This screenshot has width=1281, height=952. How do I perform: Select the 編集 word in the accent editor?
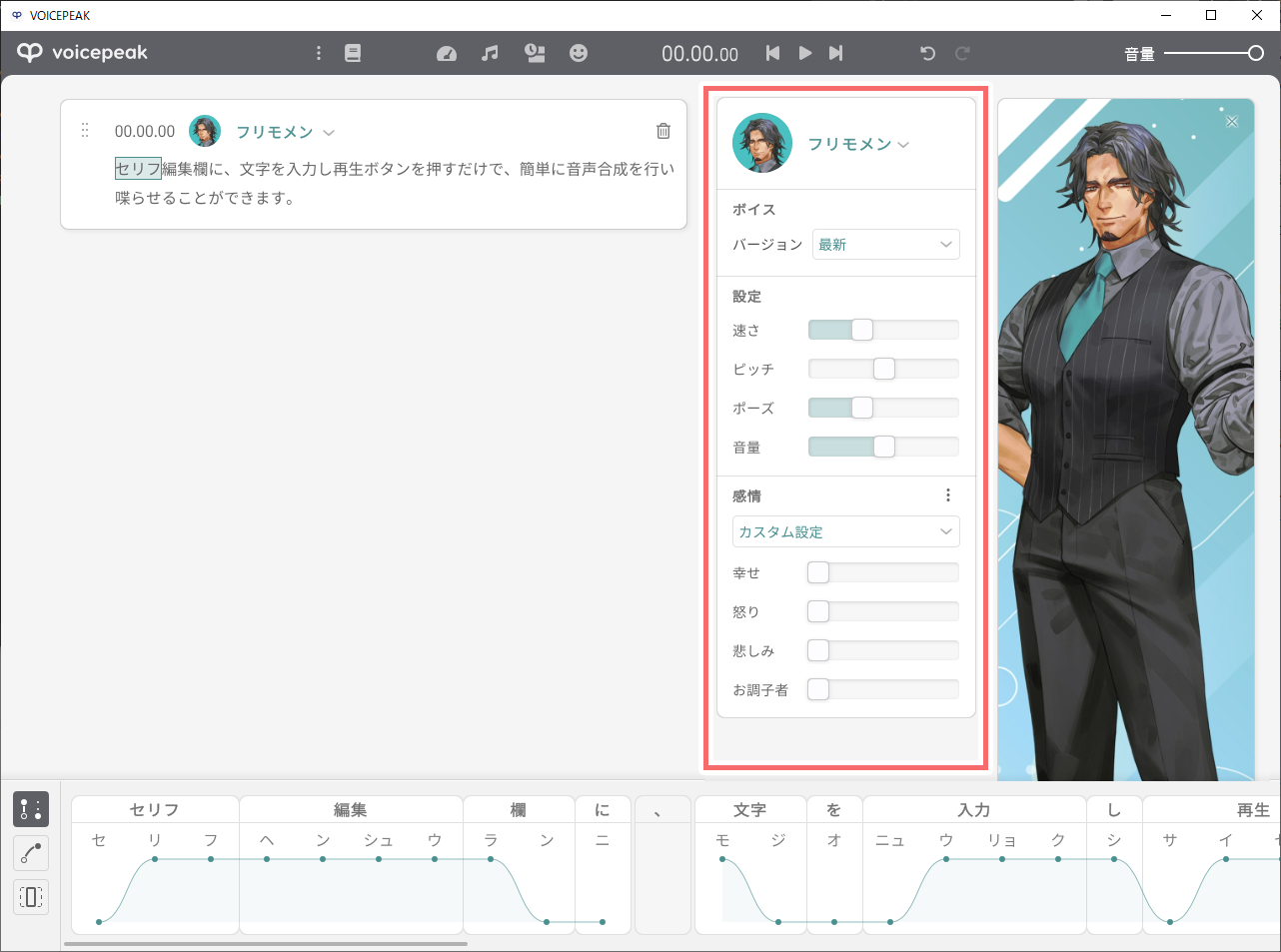(x=351, y=809)
